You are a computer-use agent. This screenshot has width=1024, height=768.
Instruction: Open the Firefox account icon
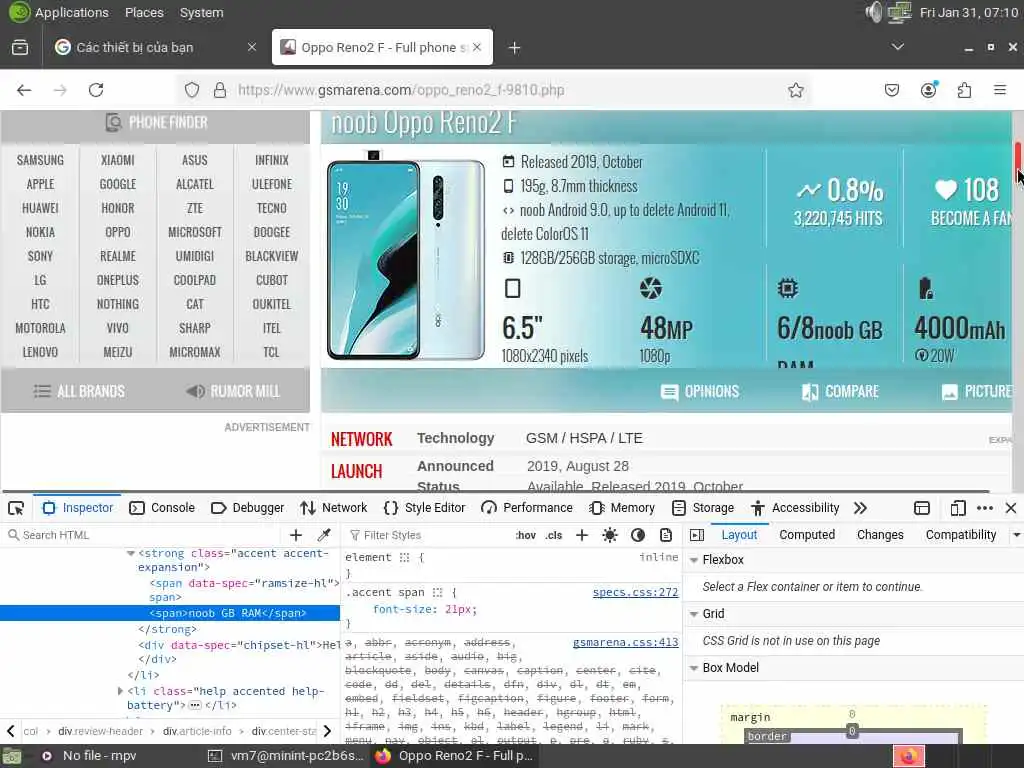(928, 90)
